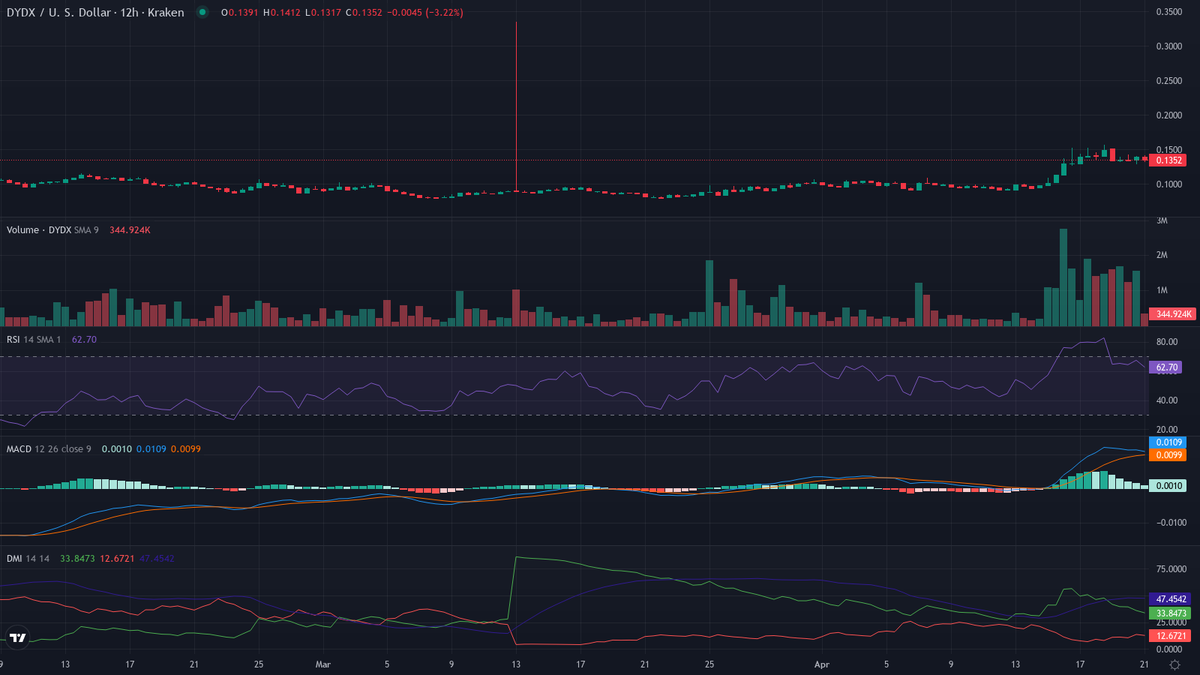
Task: Click the red -DI axis label 12.6721
Action: click(1171, 636)
